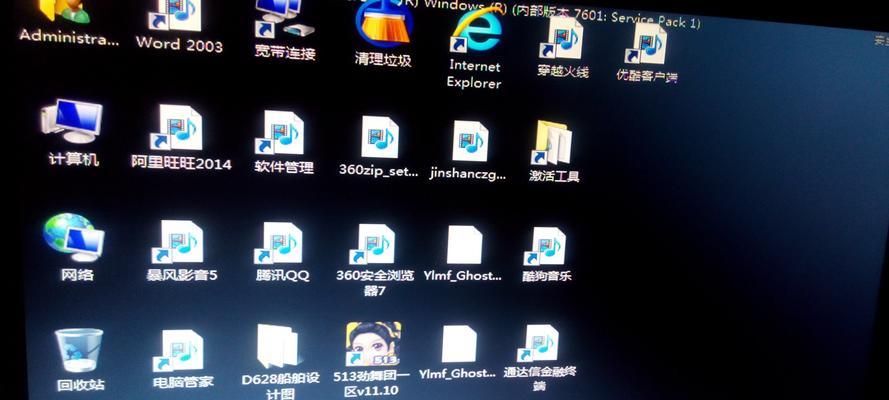This screenshot has height=400, width=889.
Task: Open the 酷狗音乐 shortcut
Action: pos(545,246)
